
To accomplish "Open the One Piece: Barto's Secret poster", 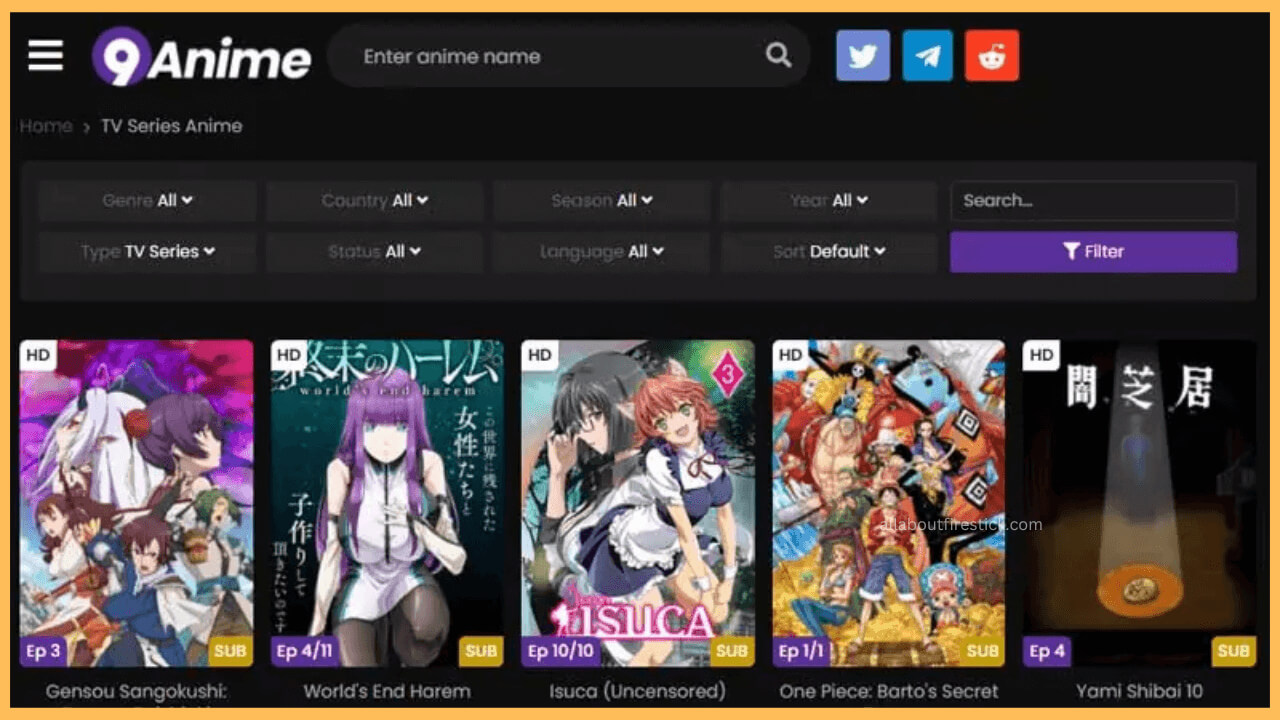I will [x=888, y=503].
